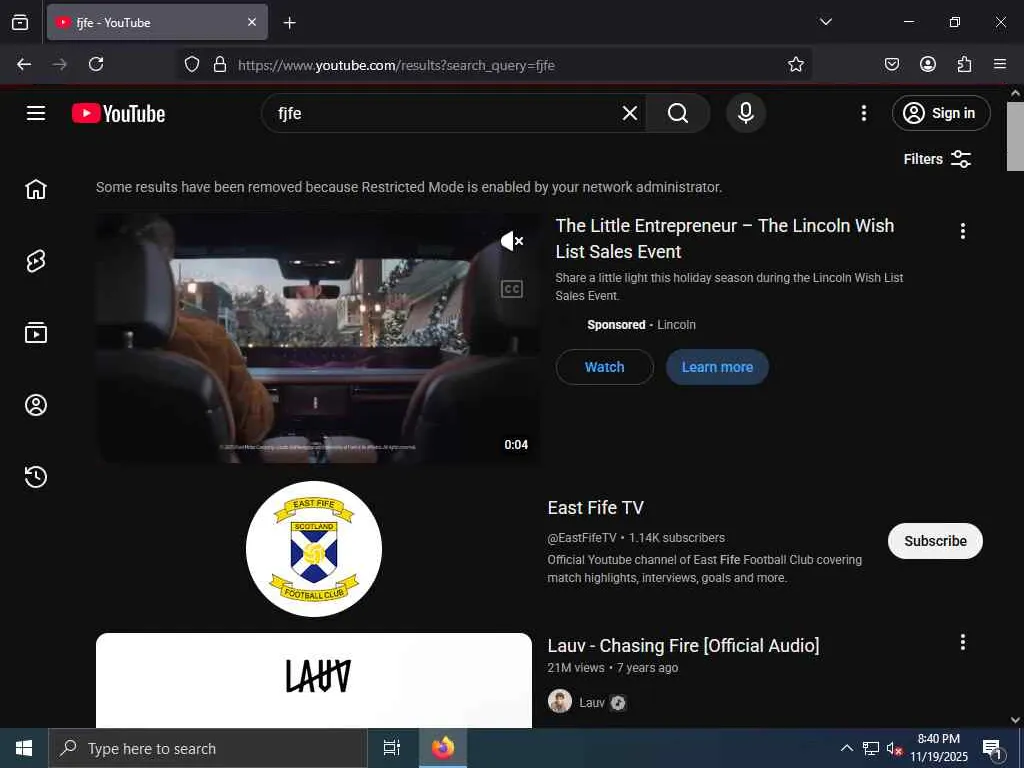This screenshot has height=768, width=1024.
Task: Open the Lauv channel avatar
Action: click(x=560, y=701)
